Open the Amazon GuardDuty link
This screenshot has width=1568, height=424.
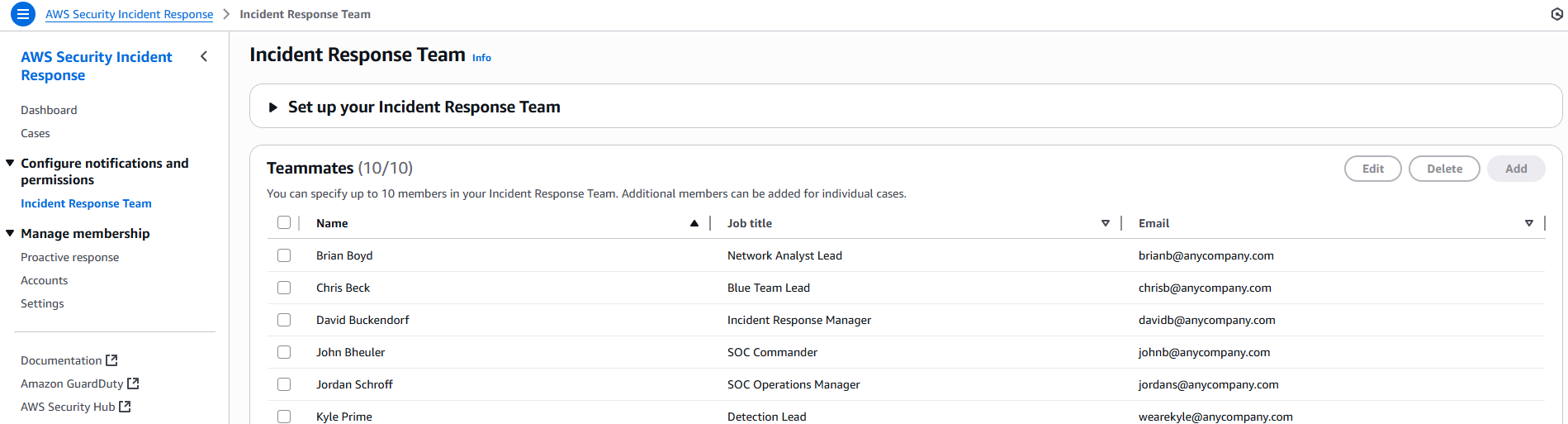pos(72,384)
